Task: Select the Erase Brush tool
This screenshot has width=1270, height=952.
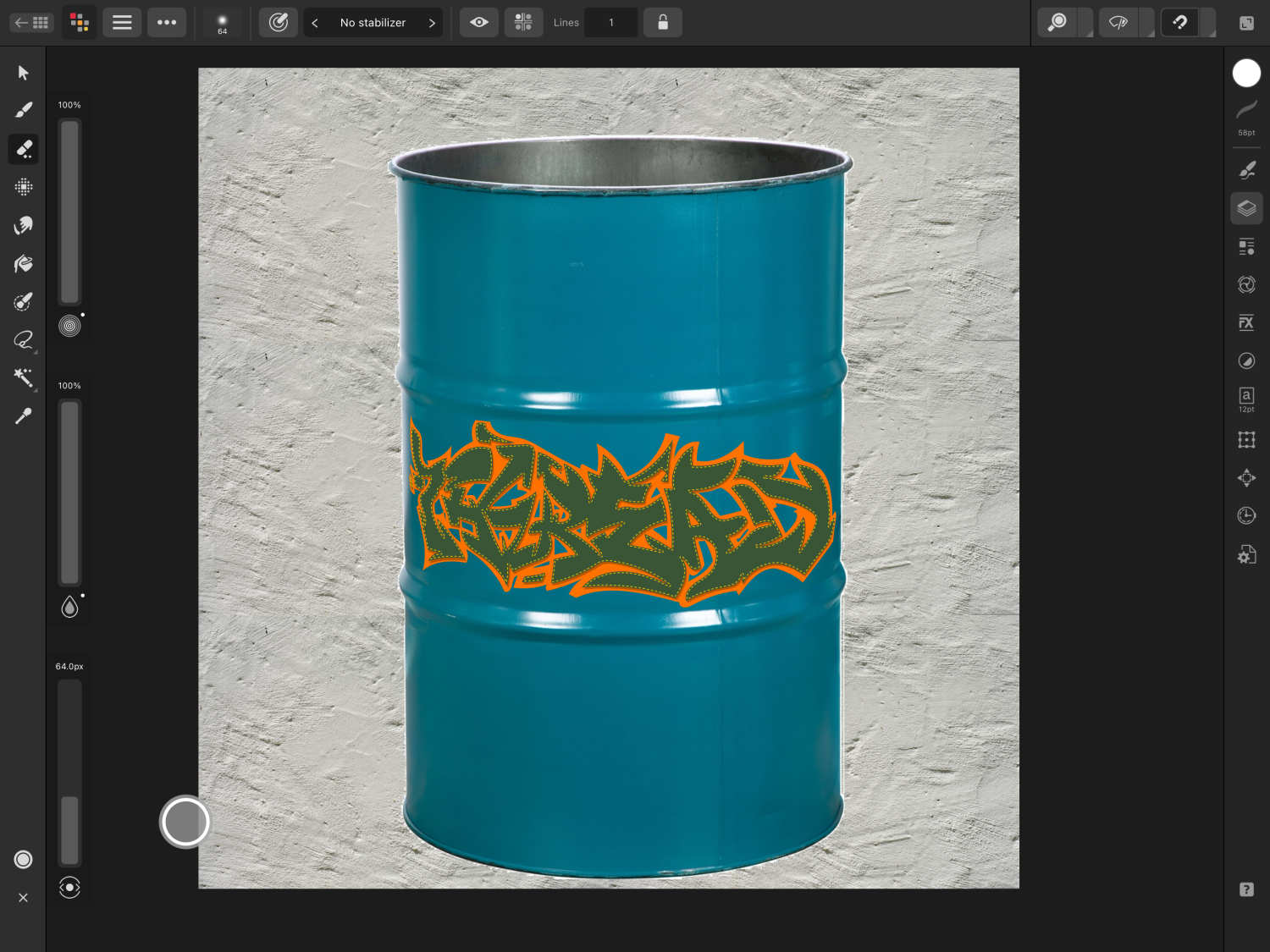Action: point(23,149)
